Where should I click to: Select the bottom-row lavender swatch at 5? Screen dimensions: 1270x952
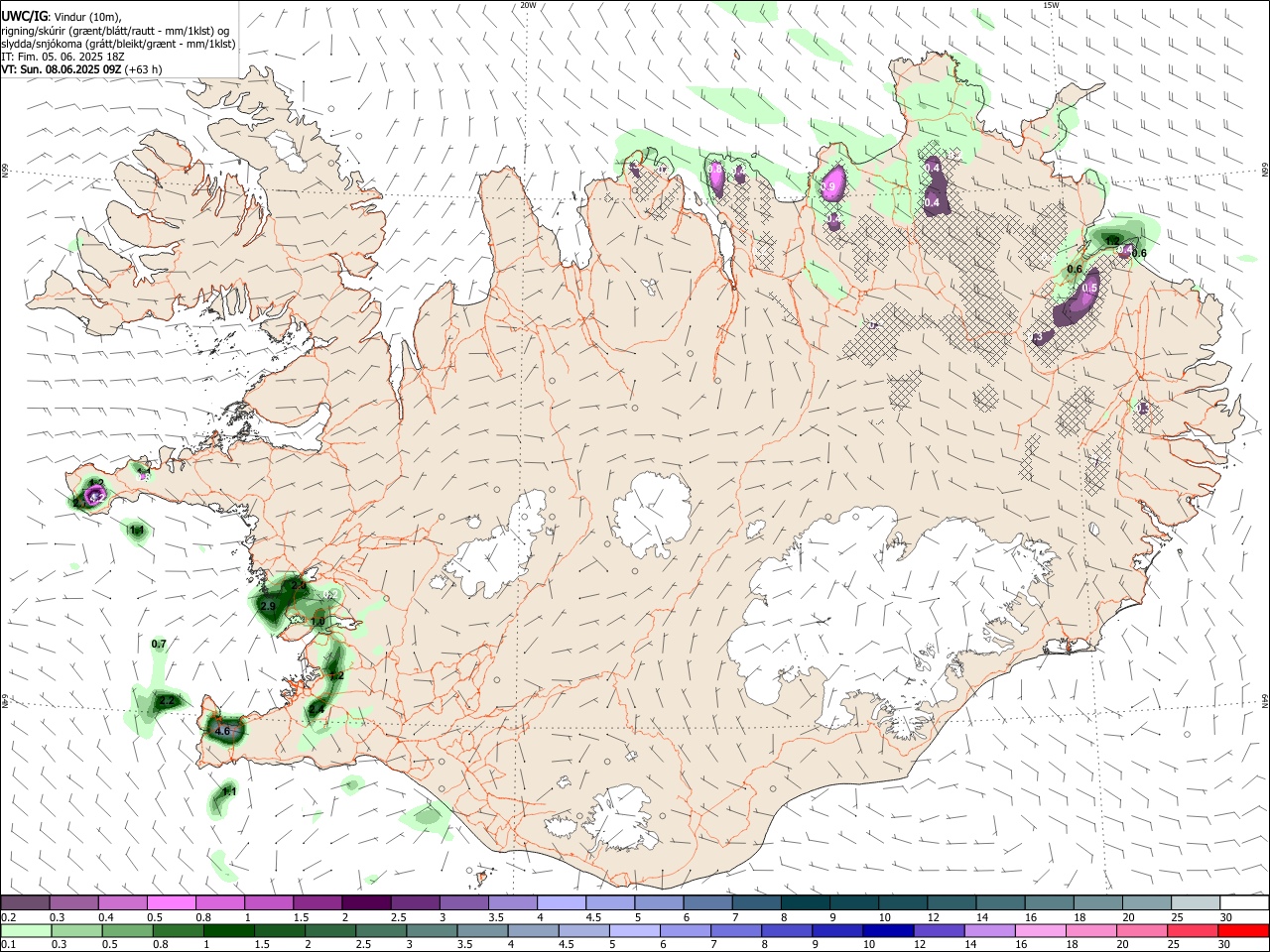[634, 930]
